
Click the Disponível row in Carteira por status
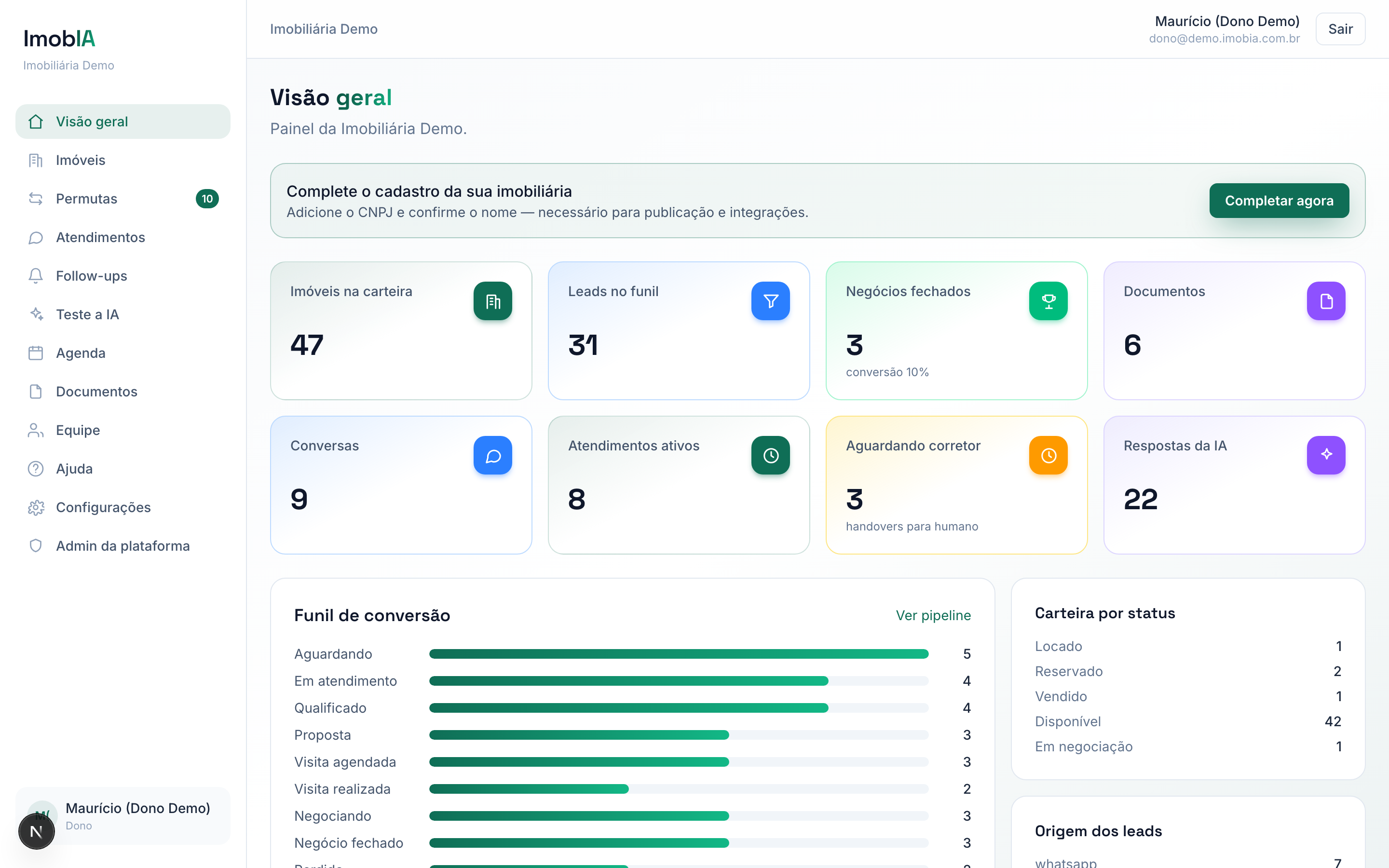coord(1187,721)
